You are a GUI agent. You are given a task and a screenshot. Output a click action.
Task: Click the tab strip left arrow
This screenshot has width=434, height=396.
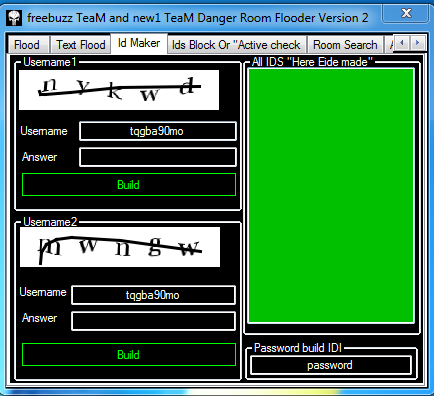point(402,43)
